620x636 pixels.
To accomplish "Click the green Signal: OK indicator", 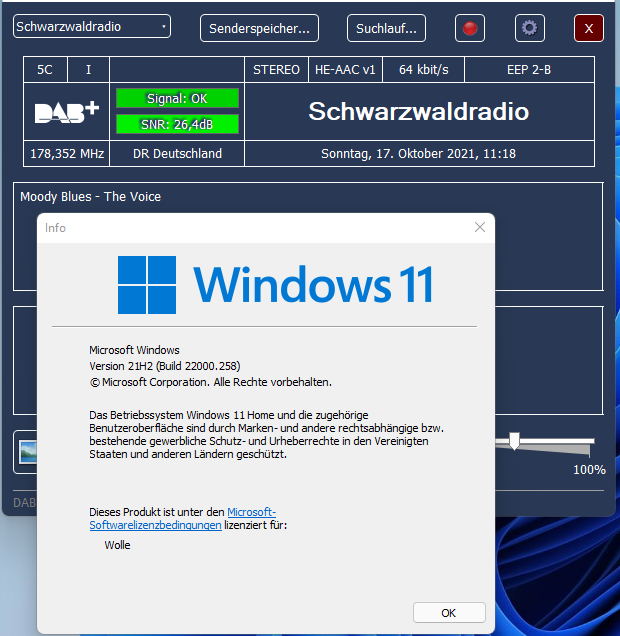I will pyautogui.click(x=177, y=98).
